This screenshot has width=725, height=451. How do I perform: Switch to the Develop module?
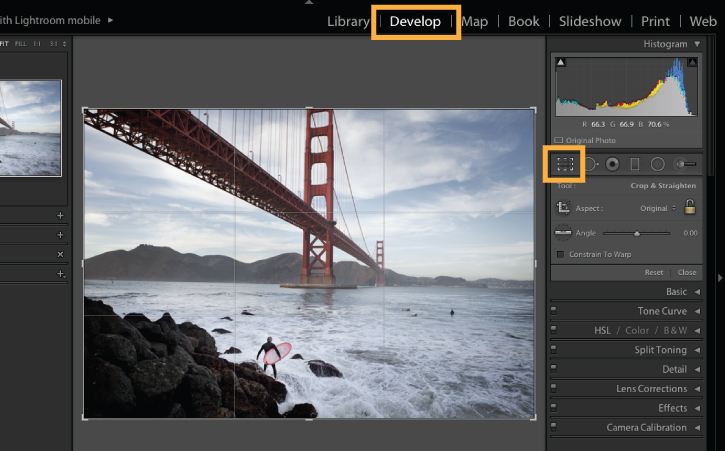415,21
